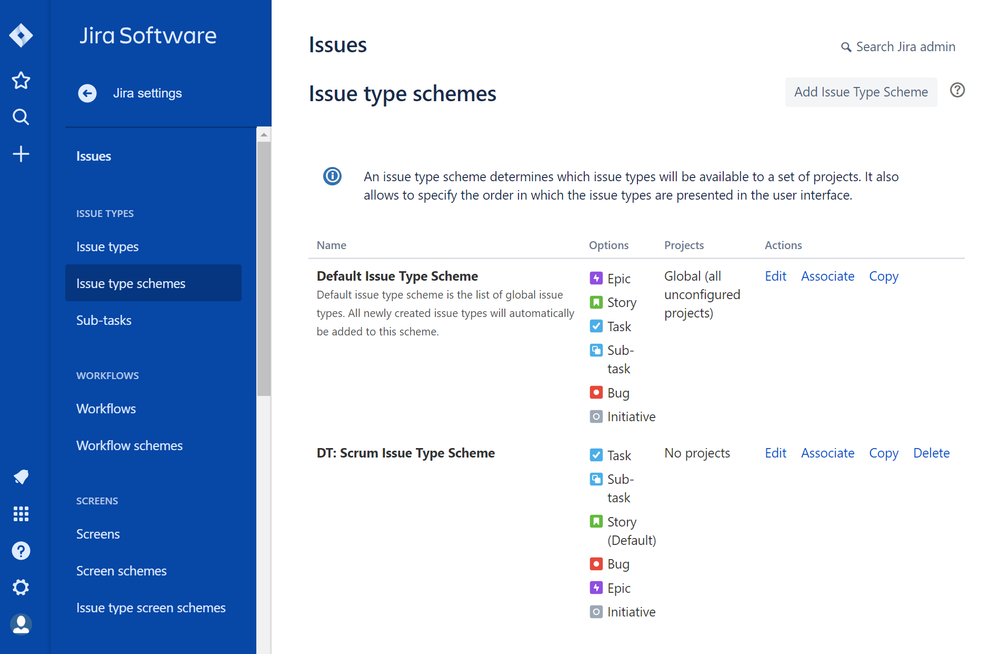This screenshot has height=654, width=999.
Task: Click the blue info icon in the description banner
Action: [332, 176]
